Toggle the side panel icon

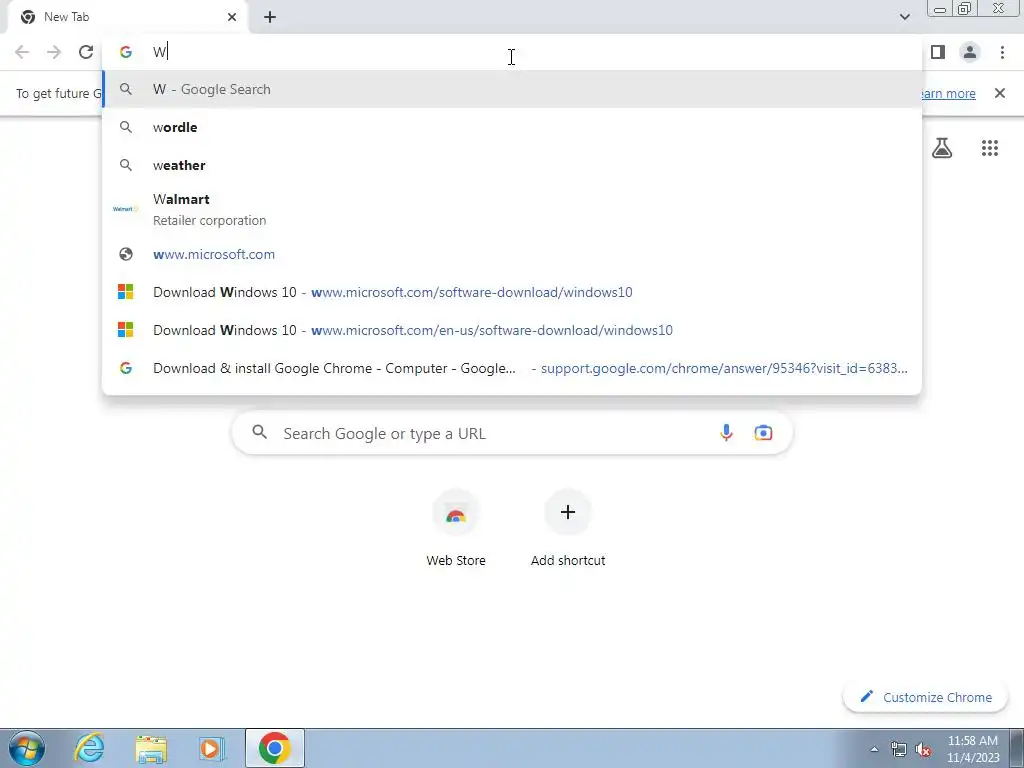[x=938, y=52]
